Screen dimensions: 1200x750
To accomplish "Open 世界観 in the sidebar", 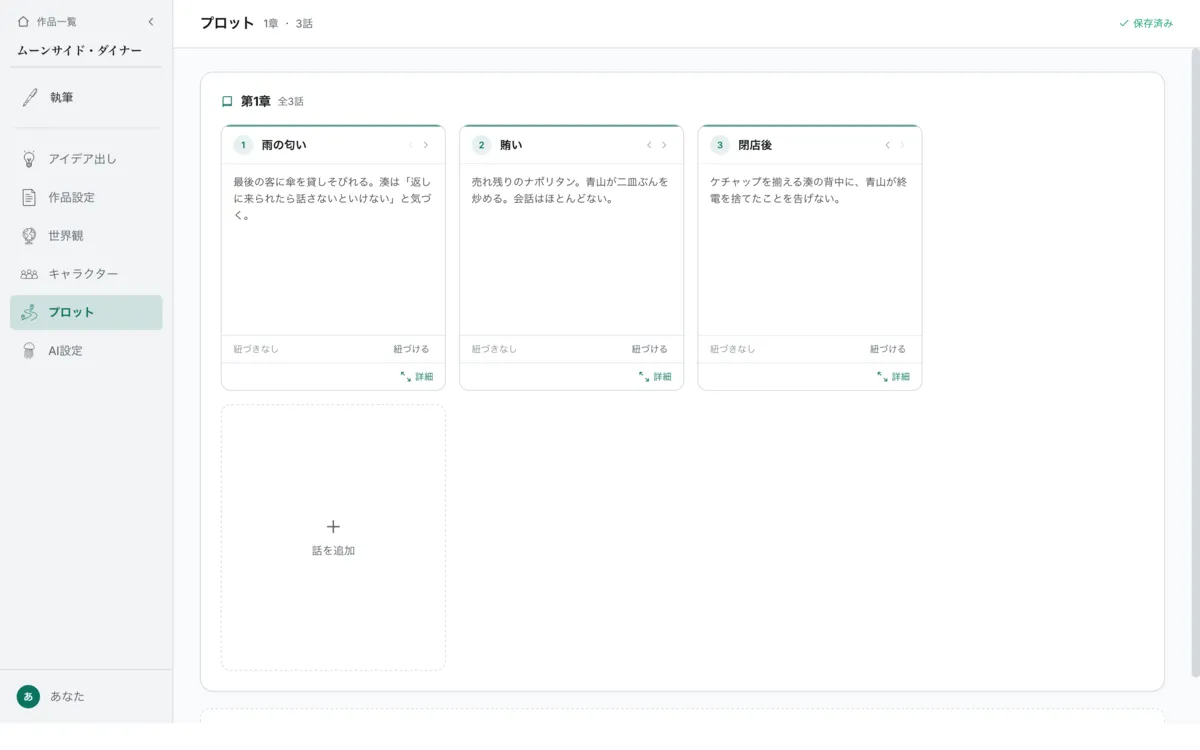I will click(x=86, y=236).
